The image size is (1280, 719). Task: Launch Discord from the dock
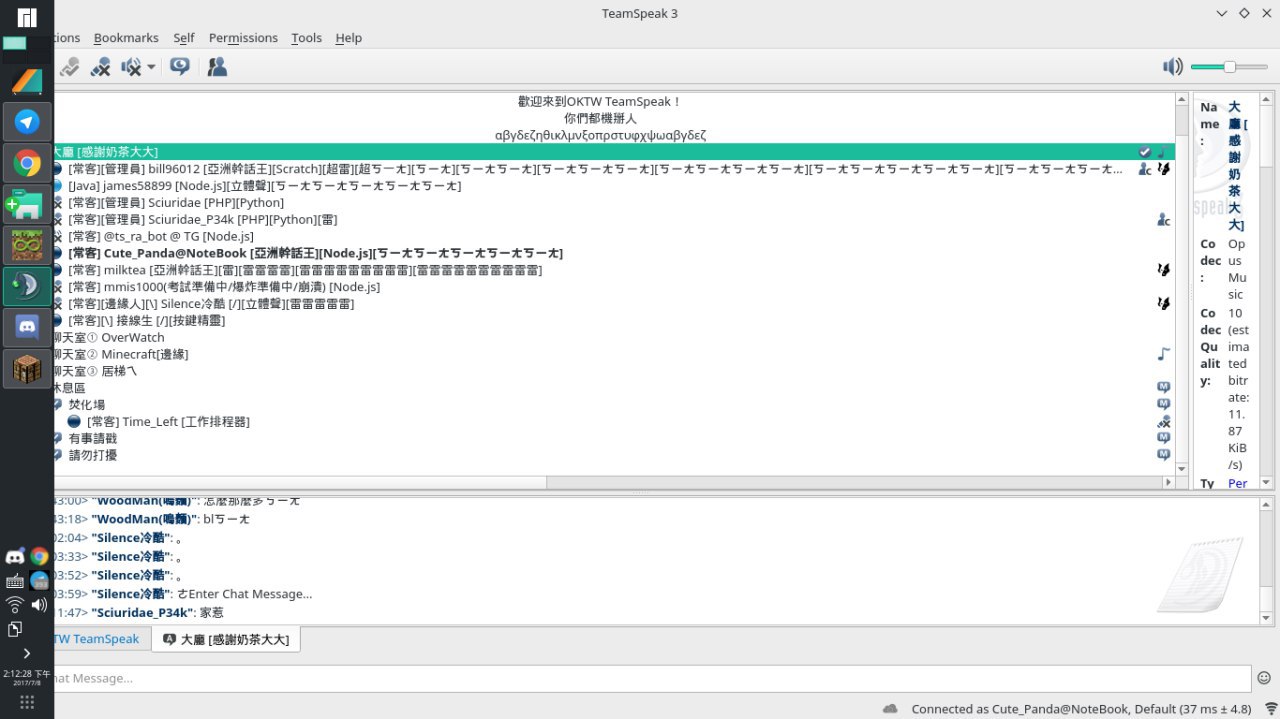(x=27, y=327)
